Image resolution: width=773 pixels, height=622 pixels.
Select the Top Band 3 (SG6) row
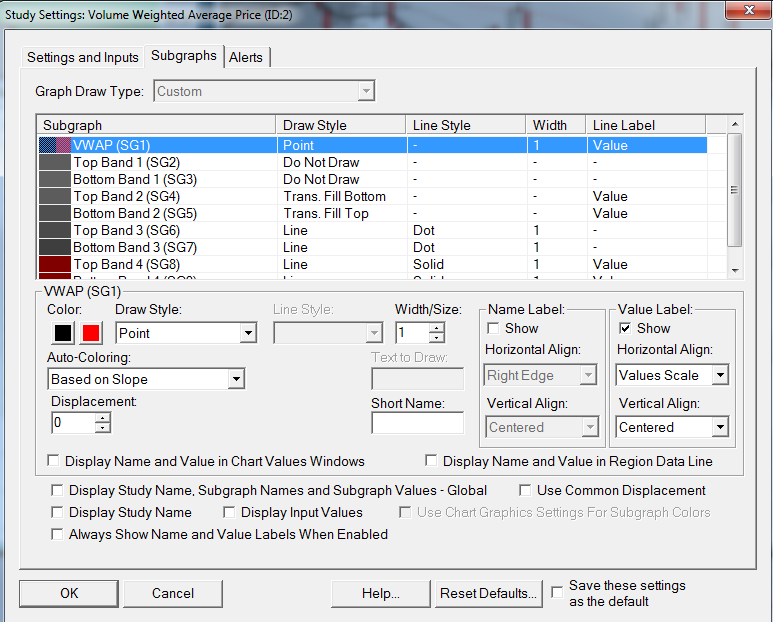point(372,230)
